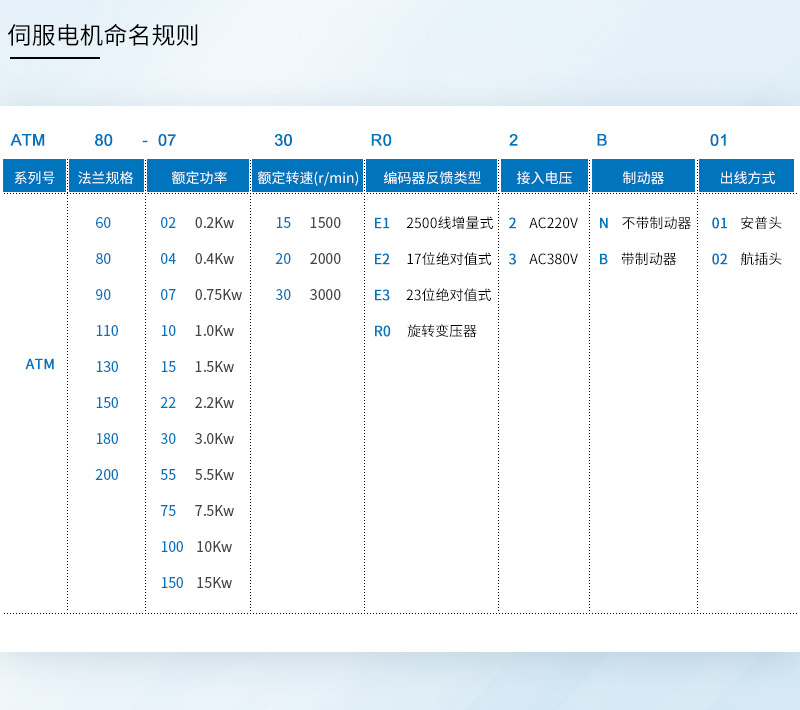Select the 0.75Kw rated power entry
800x710 pixels.
pos(218,295)
